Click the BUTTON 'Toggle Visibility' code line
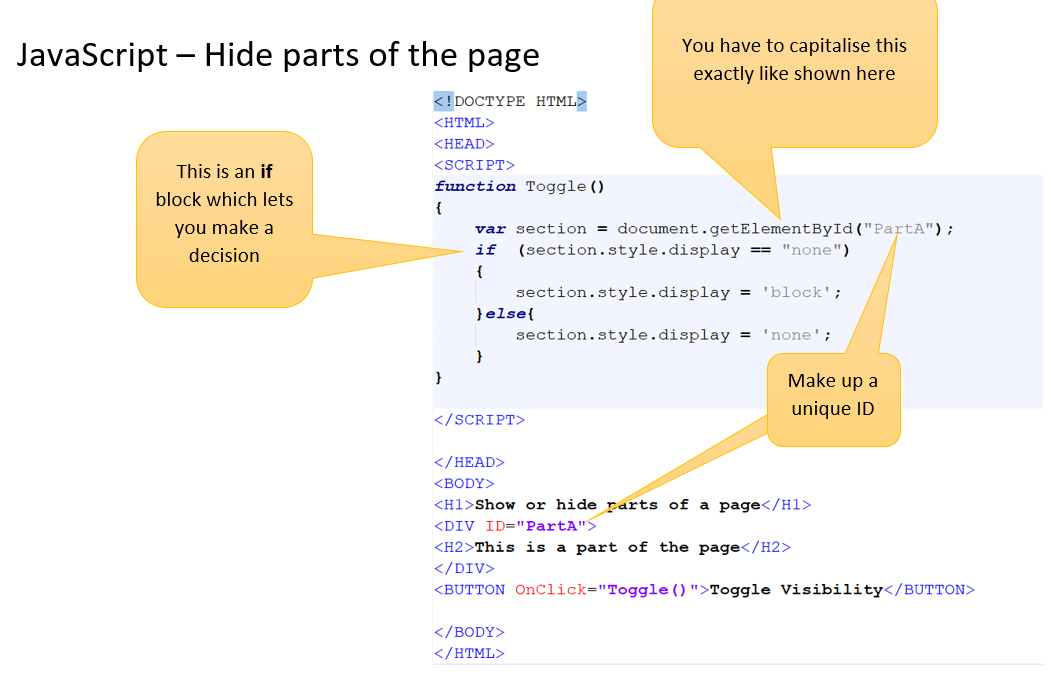The height and width of the screenshot is (677, 1050). tap(703, 590)
